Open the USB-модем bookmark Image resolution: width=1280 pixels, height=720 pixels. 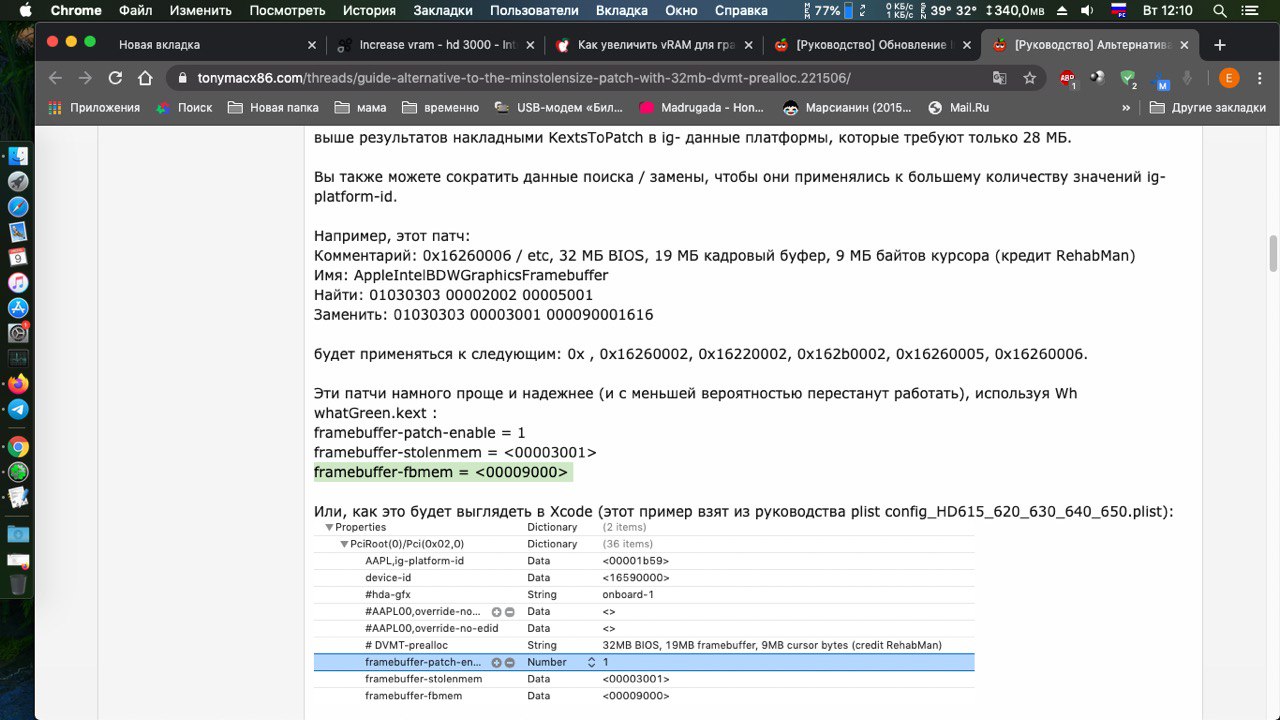[560, 107]
